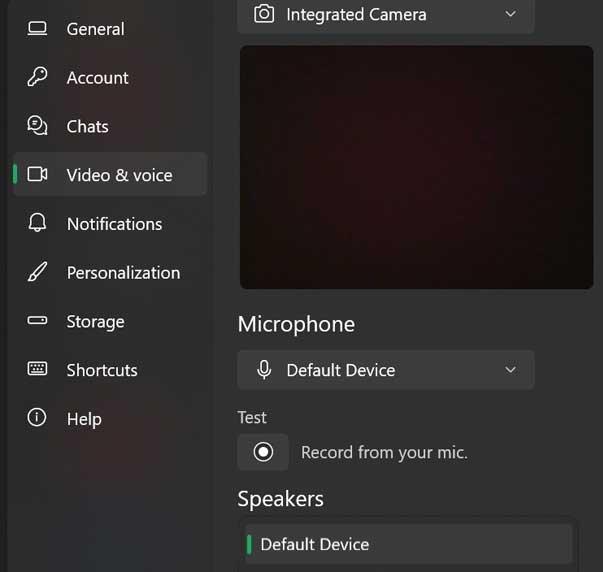Click the Account key icon
The image size is (603, 572).
tap(37, 78)
